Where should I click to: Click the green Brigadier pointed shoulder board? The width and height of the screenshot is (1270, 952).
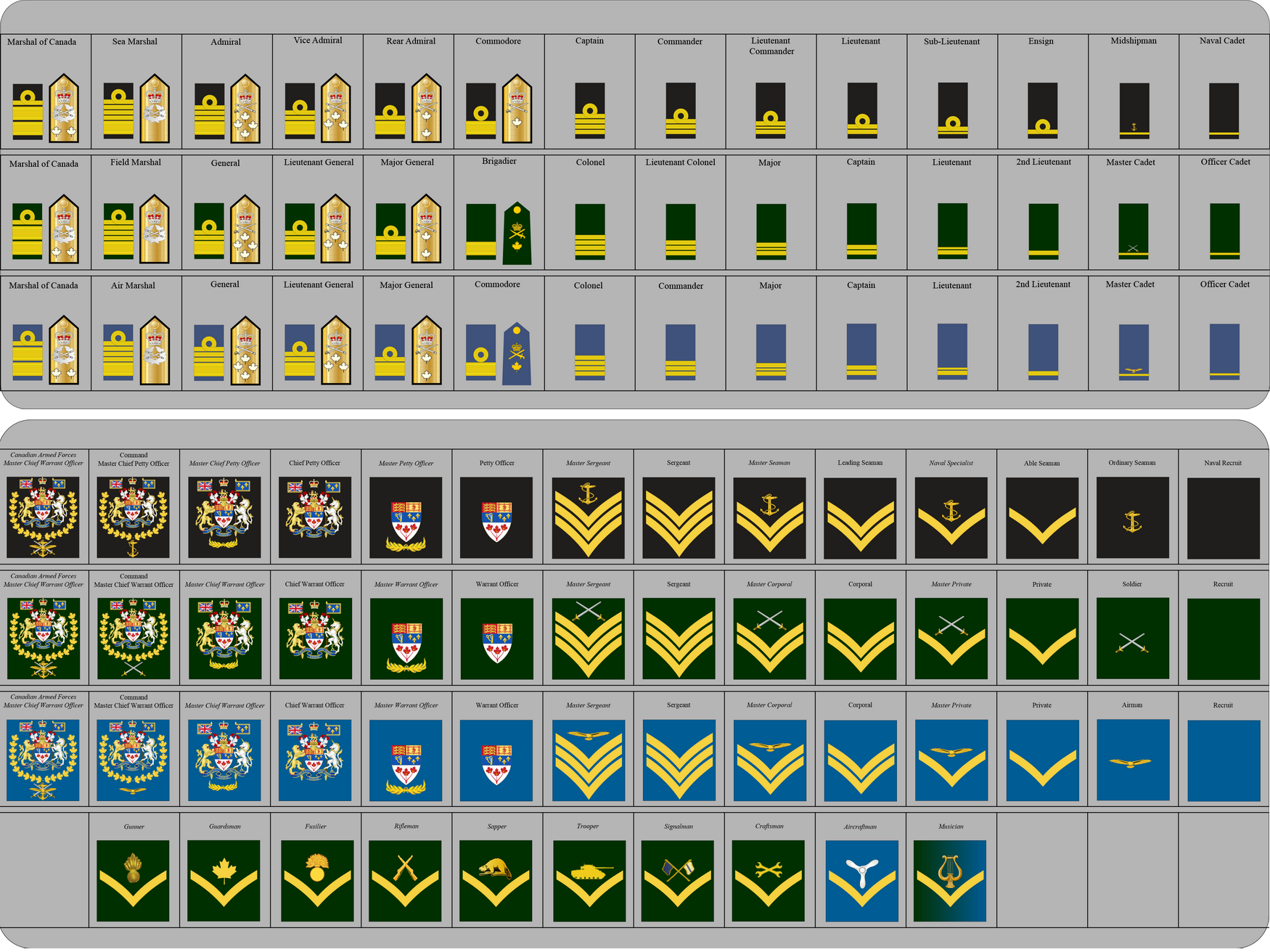pos(517,233)
